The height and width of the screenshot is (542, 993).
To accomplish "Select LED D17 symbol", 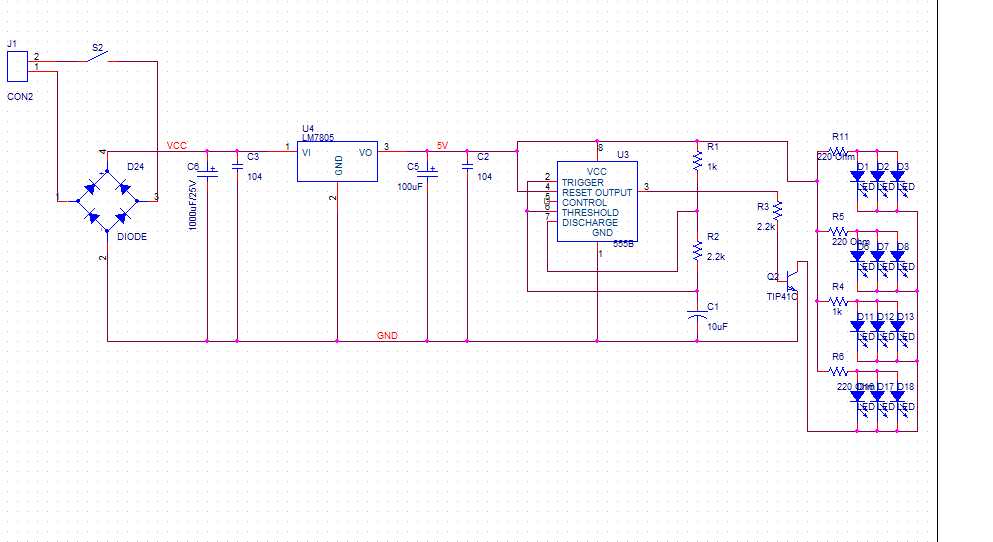I will 877,398.
